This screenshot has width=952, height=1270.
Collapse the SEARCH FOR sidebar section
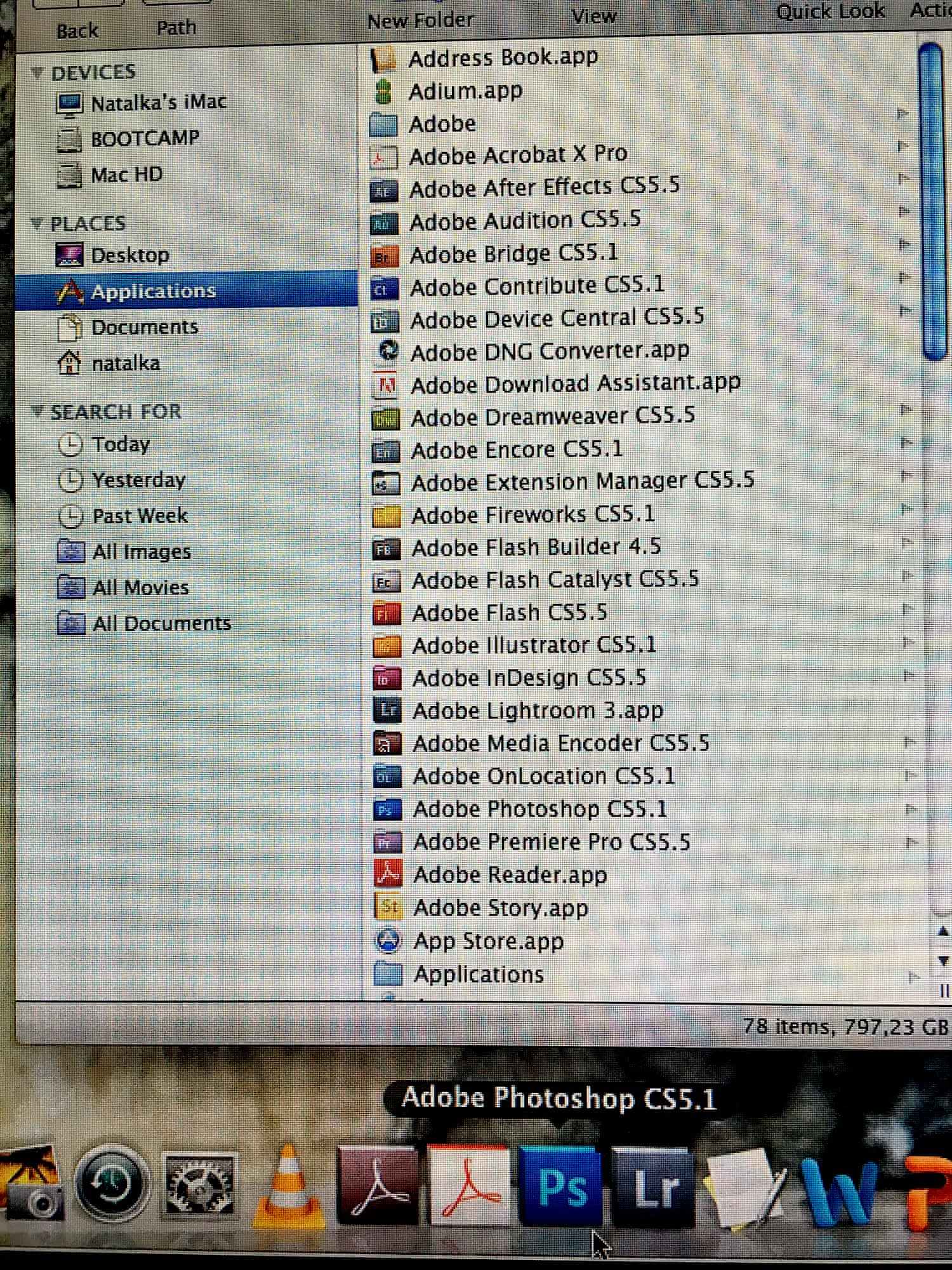point(37,411)
